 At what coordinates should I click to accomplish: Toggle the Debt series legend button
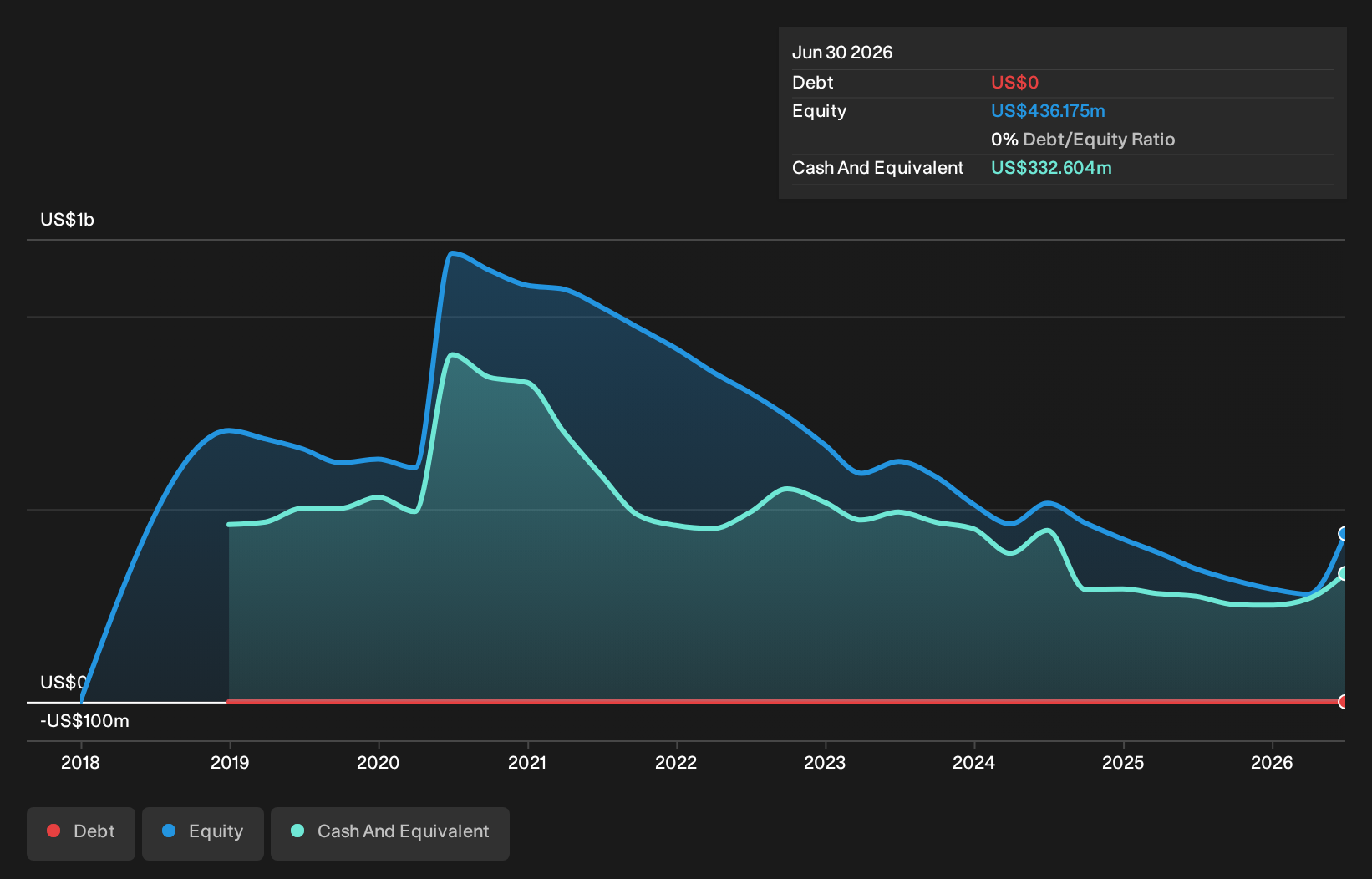tap(81, 833)
